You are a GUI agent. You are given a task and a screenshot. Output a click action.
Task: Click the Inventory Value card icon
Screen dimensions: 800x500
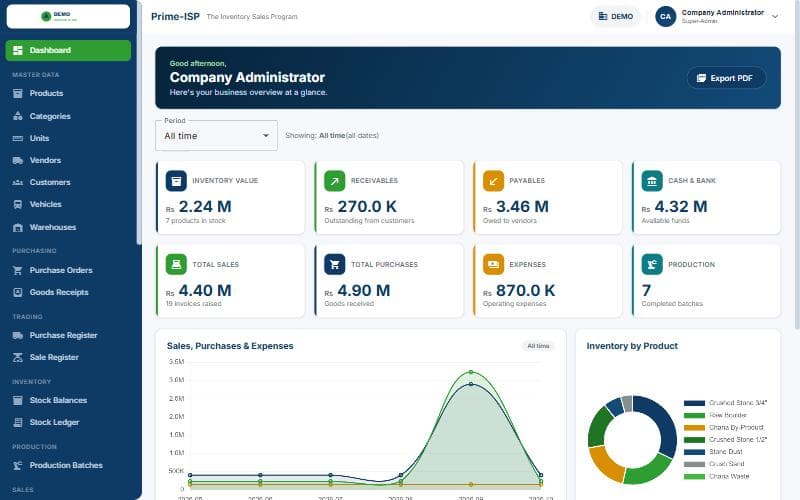coord(176,181)
